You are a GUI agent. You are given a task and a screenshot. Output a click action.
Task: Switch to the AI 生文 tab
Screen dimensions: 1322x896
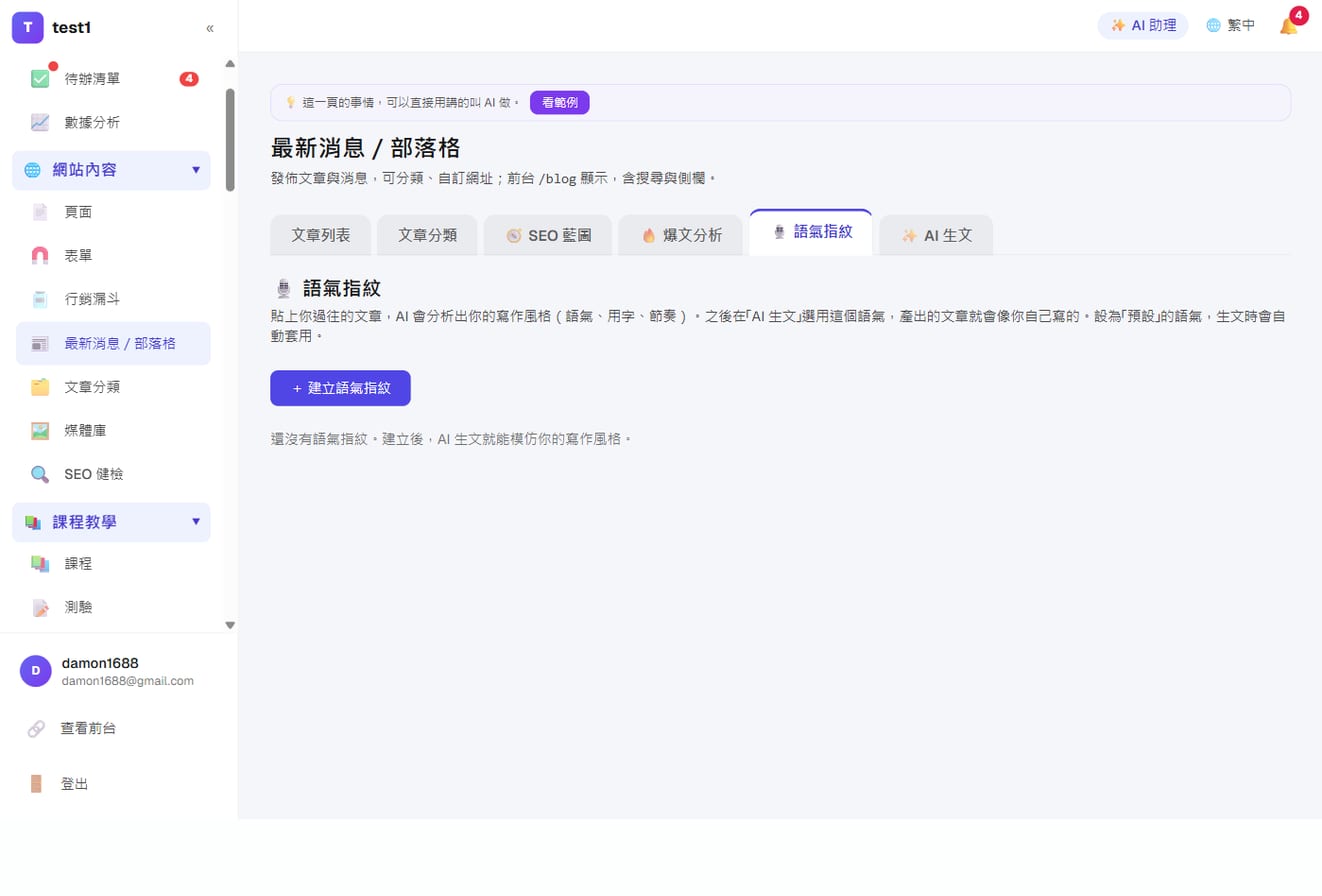936,236
